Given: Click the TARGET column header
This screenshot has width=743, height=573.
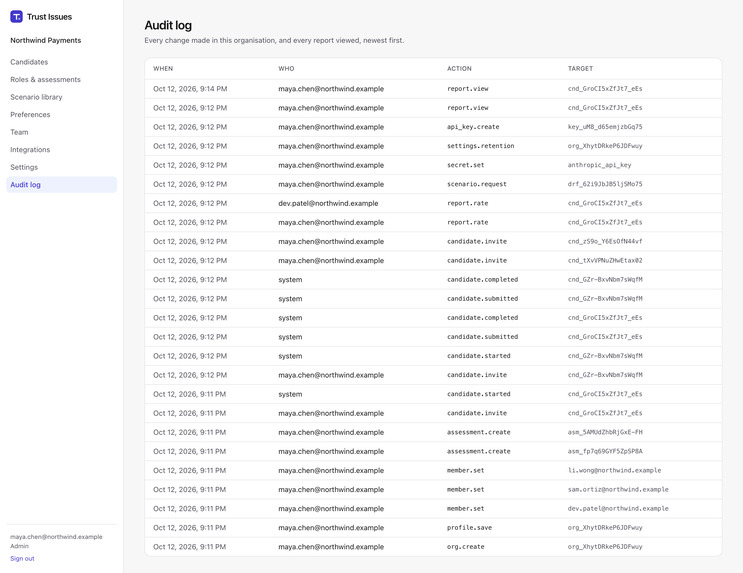Looking at the screenshot, I should (x=580, y=69).
